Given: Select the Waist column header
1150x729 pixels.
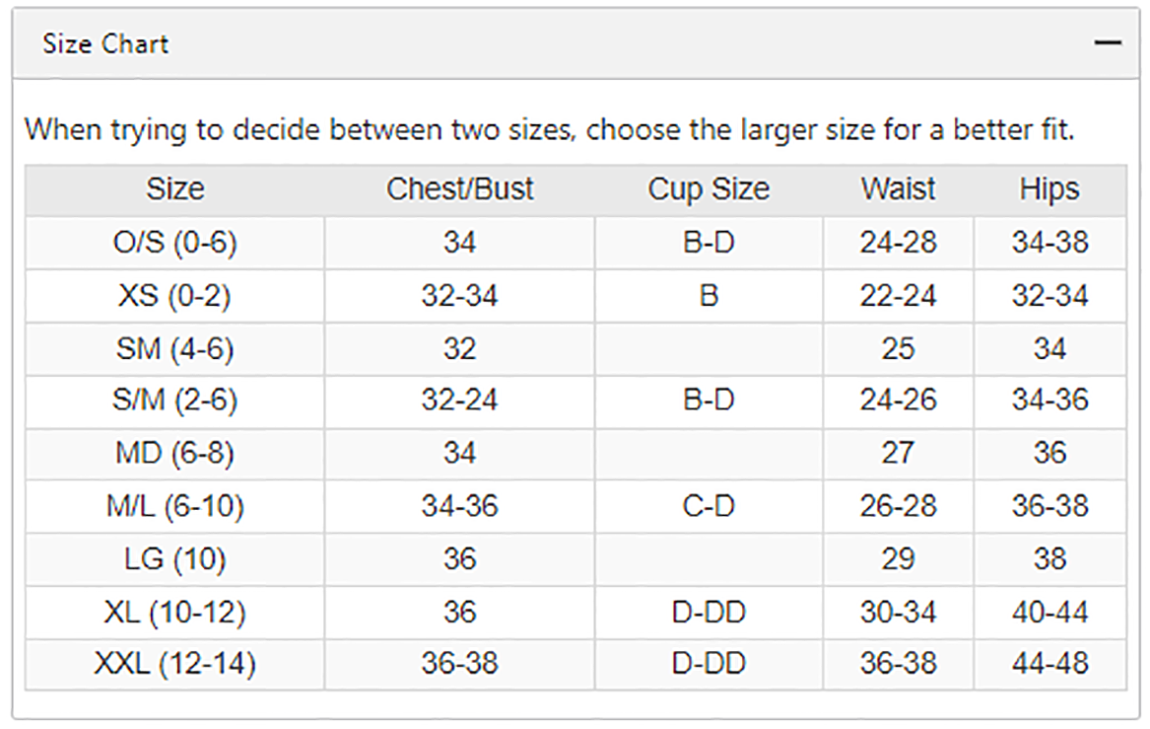Looking at the screenshot, I should (898, 189).
